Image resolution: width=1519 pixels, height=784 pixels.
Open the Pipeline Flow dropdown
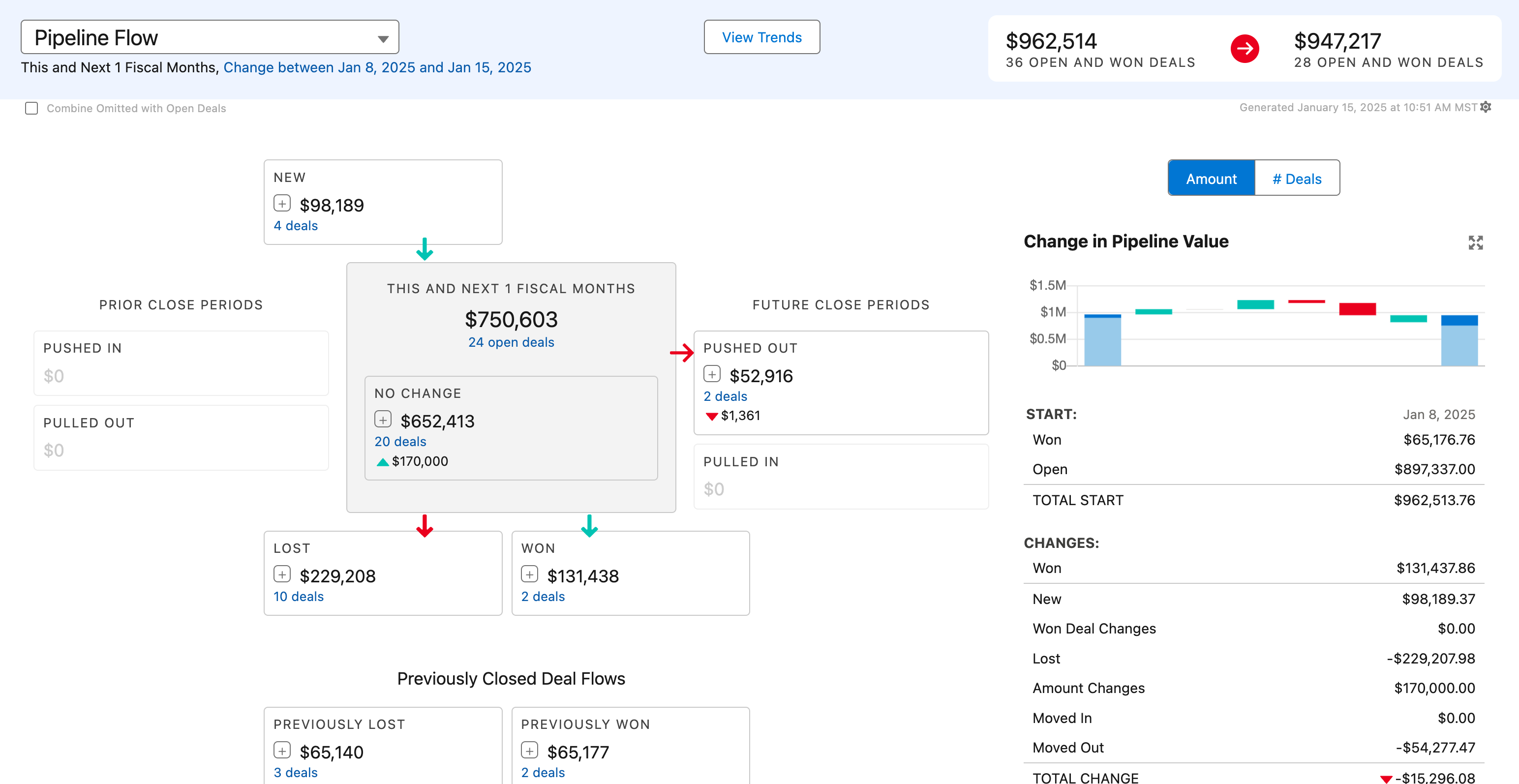click(x=210, y=38)
